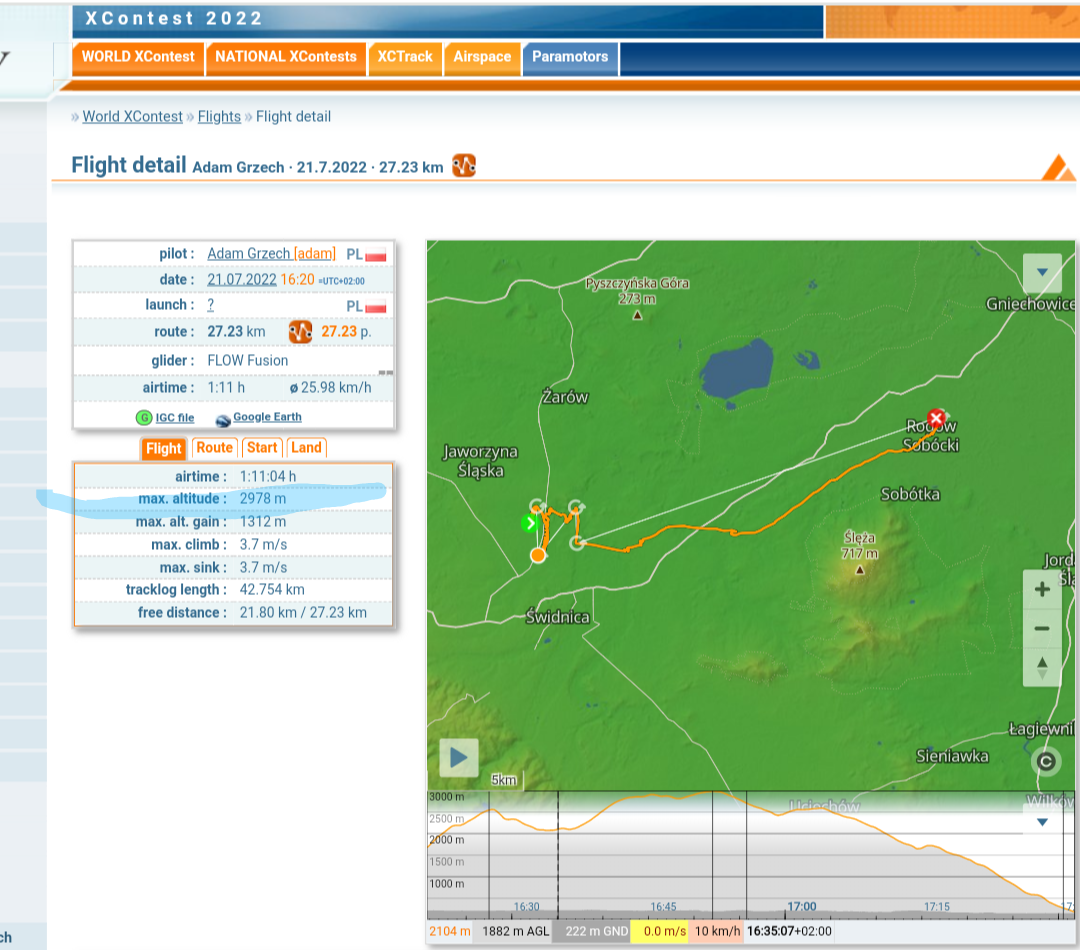This screenshot has width=1080, height=950.
Task: Switch to the Land tab
Action: click(x=307, y=448)
